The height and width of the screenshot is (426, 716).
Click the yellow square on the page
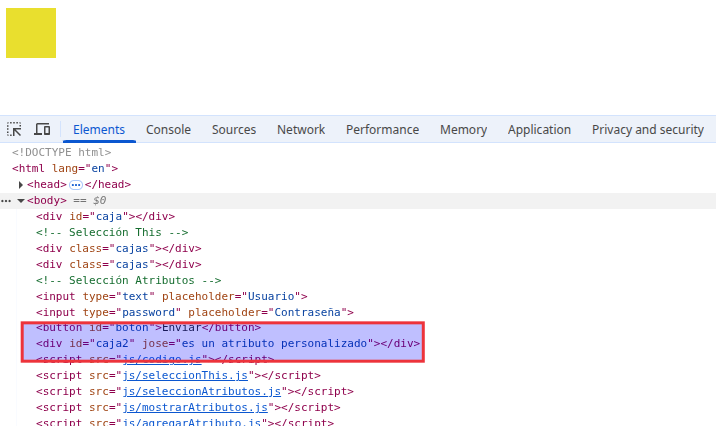click(x=31, y=33)
